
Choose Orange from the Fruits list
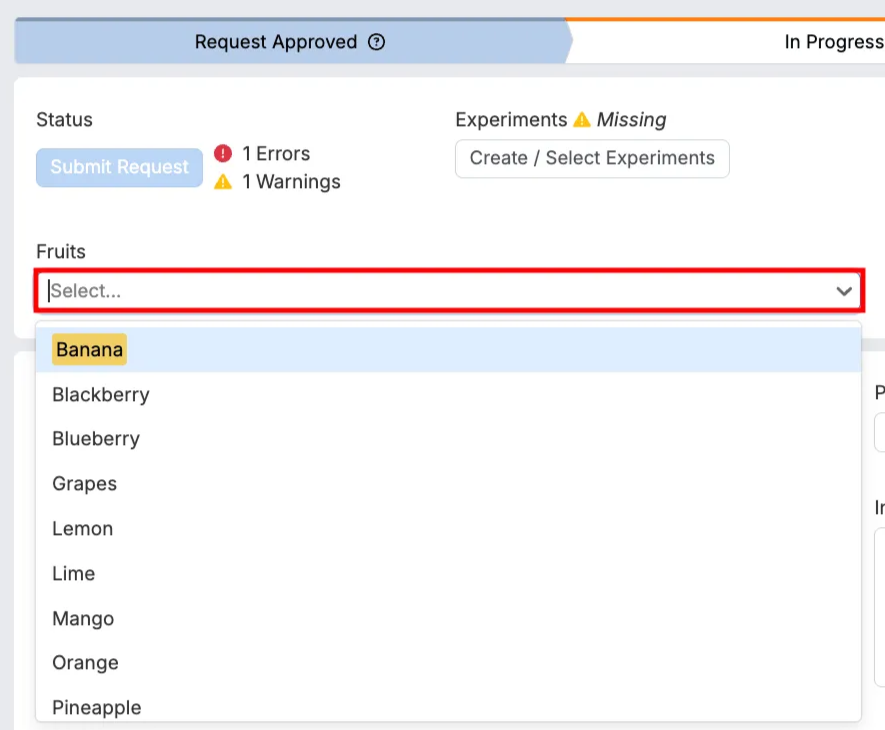click(85, 663)
